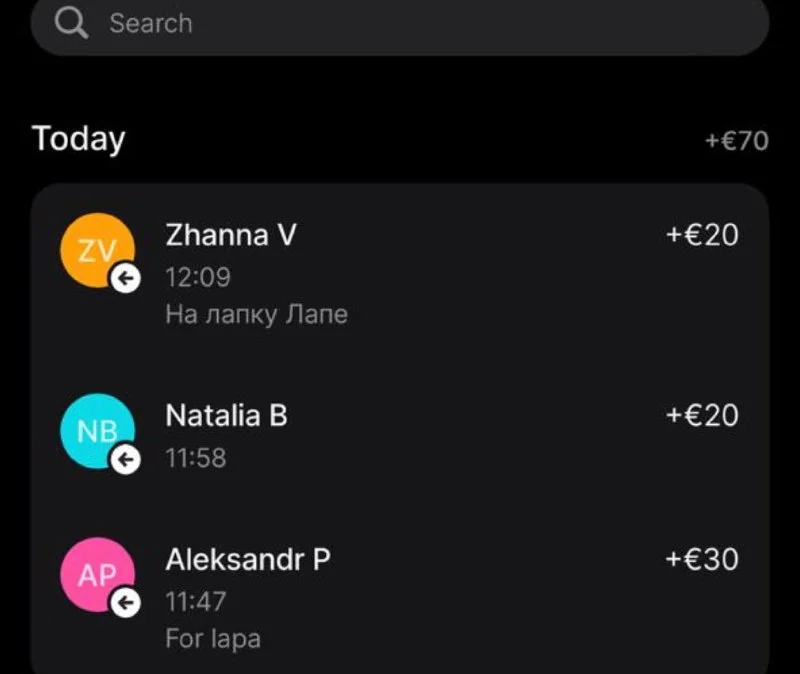This screenshot has width=800, height=674.
Task: Open Natalia B's cyan NB avatar
Action: pyautogui.click(x=96, y=430)
